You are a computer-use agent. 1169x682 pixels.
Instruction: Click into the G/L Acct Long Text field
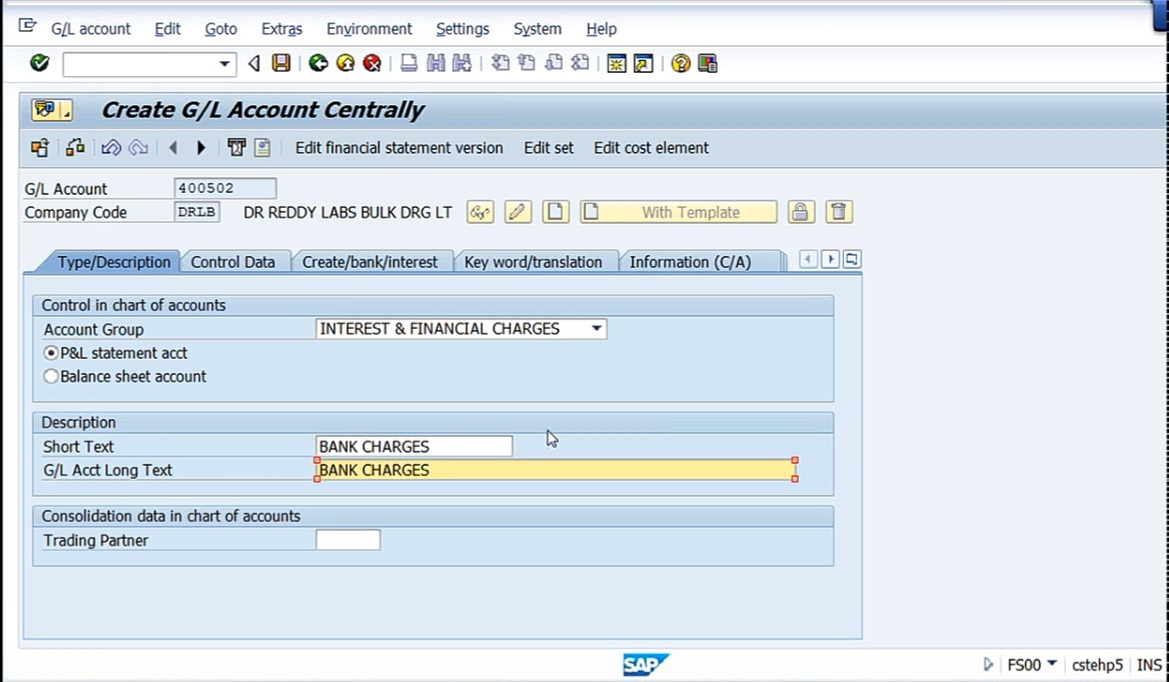556,470
